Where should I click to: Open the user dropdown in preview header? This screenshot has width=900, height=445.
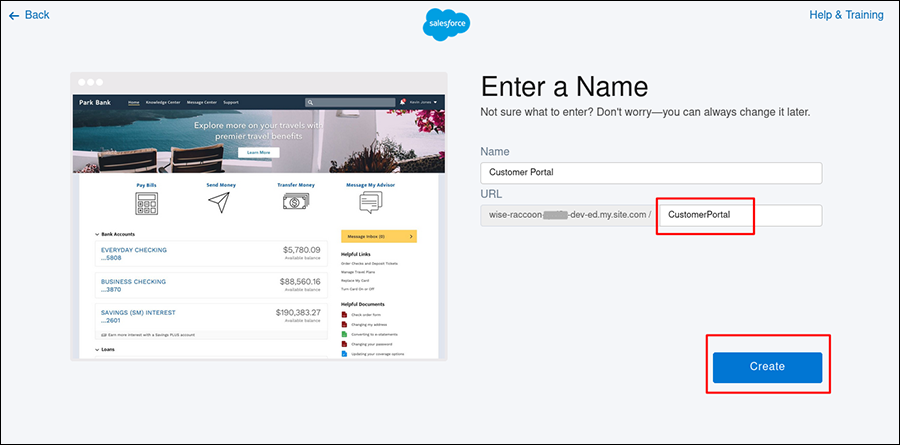point(424,102)
